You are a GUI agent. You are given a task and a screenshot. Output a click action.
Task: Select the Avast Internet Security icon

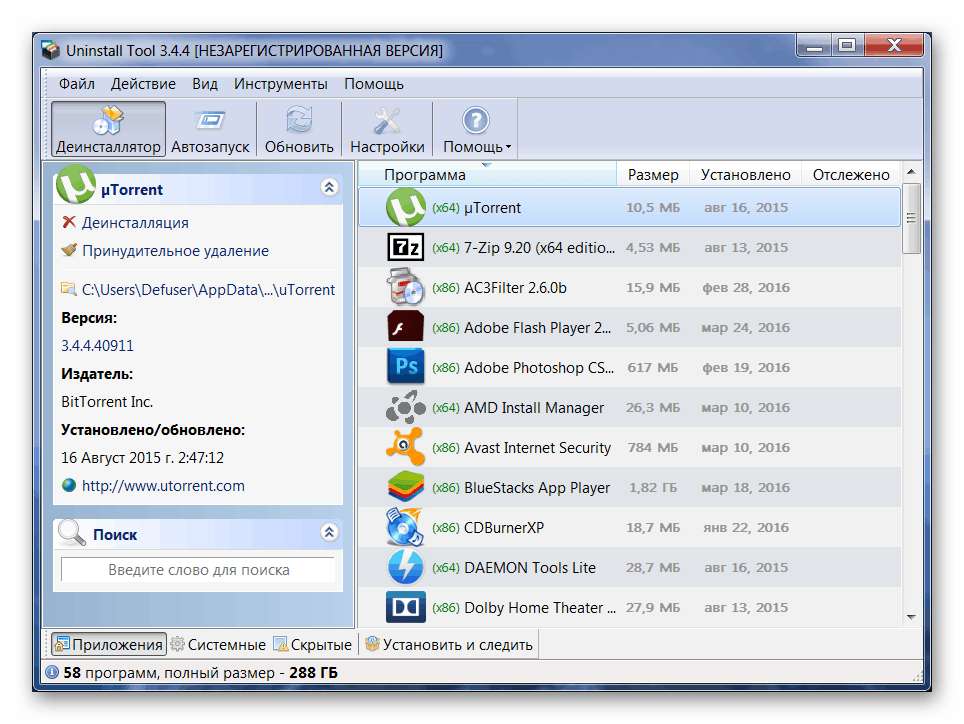click(406, 447)
